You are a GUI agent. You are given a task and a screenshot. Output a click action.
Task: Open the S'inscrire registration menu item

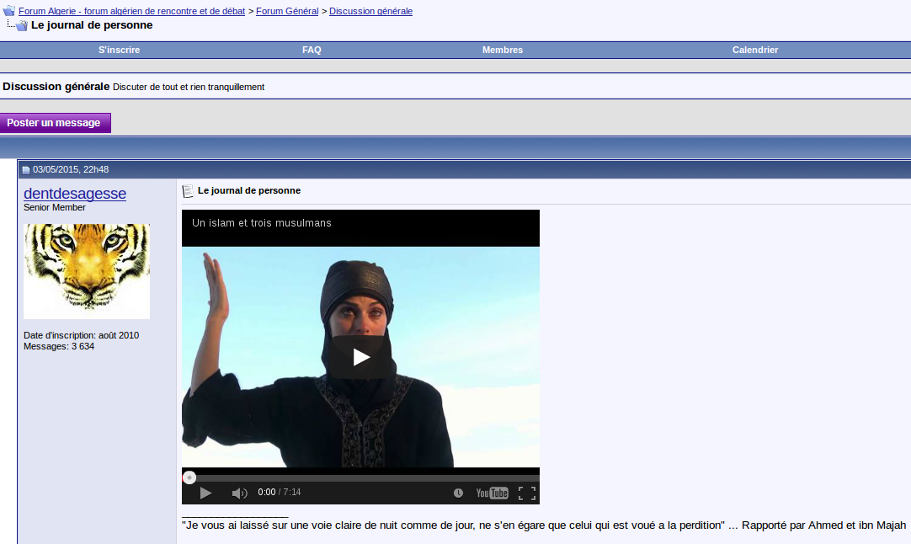click(119, 50)
